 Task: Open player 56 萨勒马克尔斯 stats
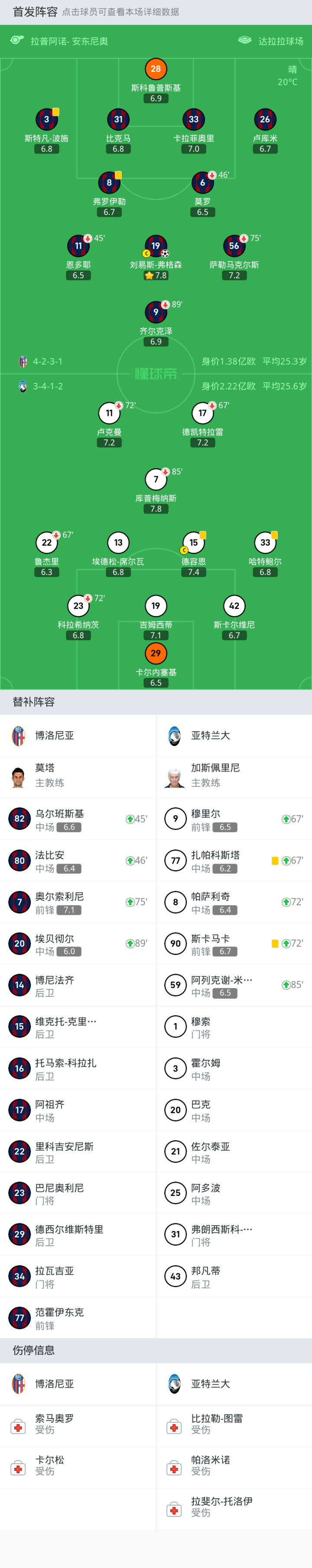[x=234, y=246]
